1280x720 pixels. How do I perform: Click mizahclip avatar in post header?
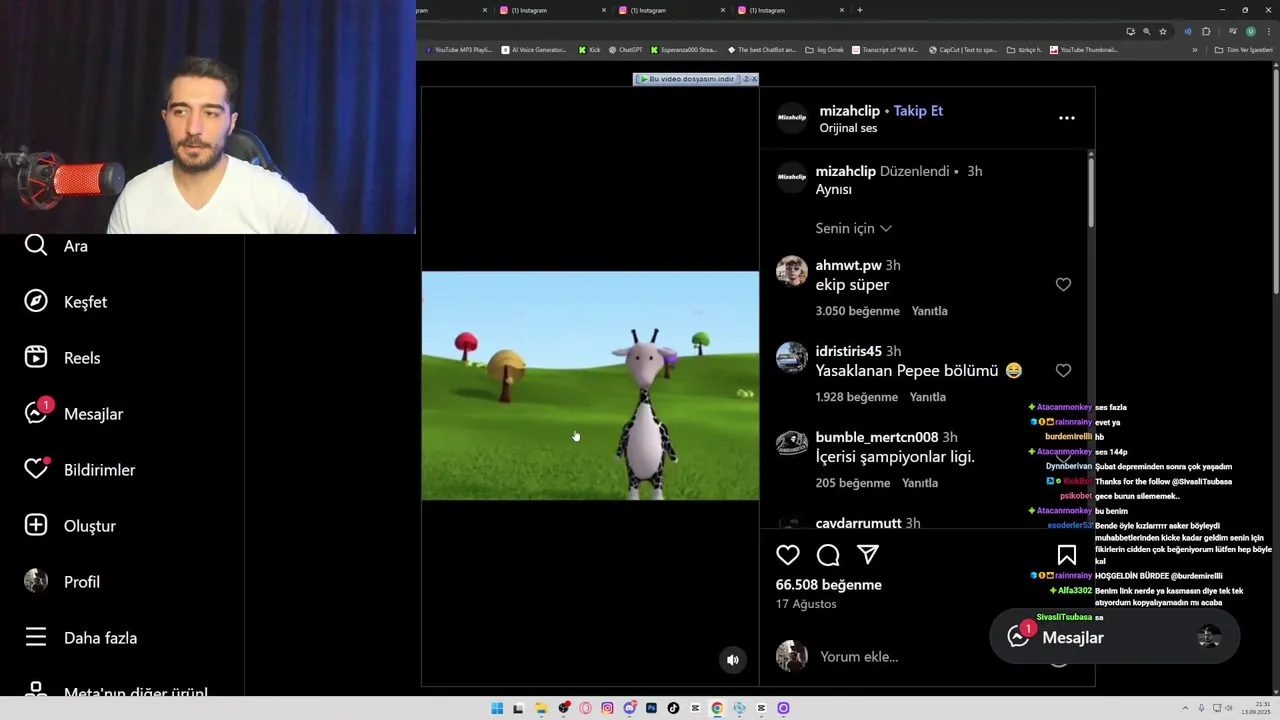(x=792, y=118)
